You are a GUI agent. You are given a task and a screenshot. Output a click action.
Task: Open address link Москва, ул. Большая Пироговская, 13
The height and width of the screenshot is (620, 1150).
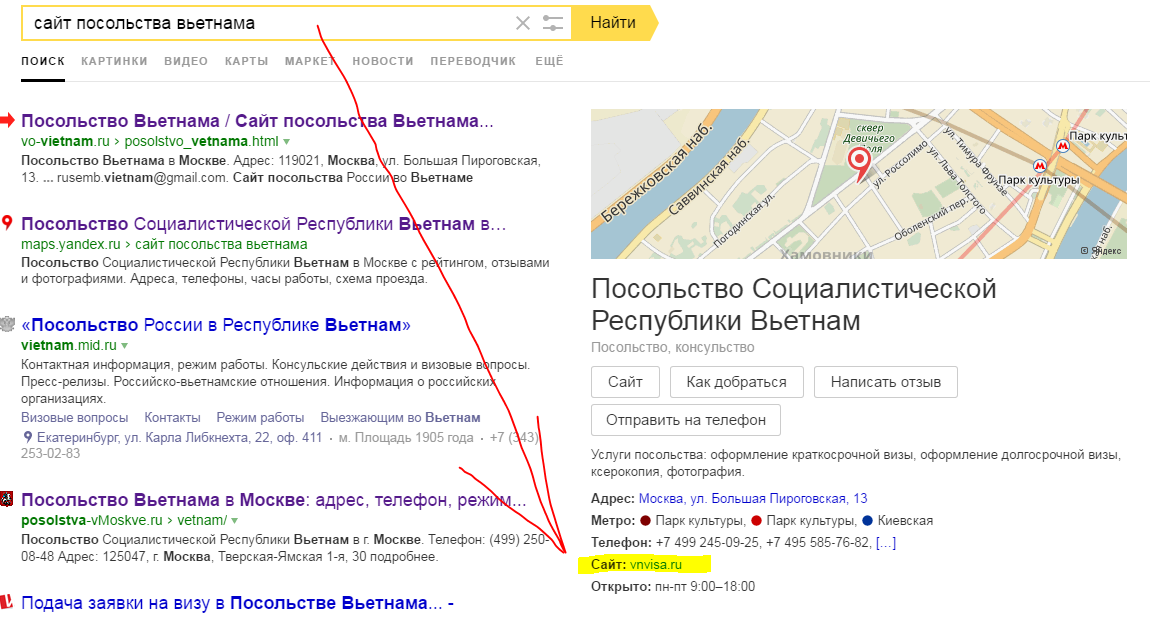752,499
